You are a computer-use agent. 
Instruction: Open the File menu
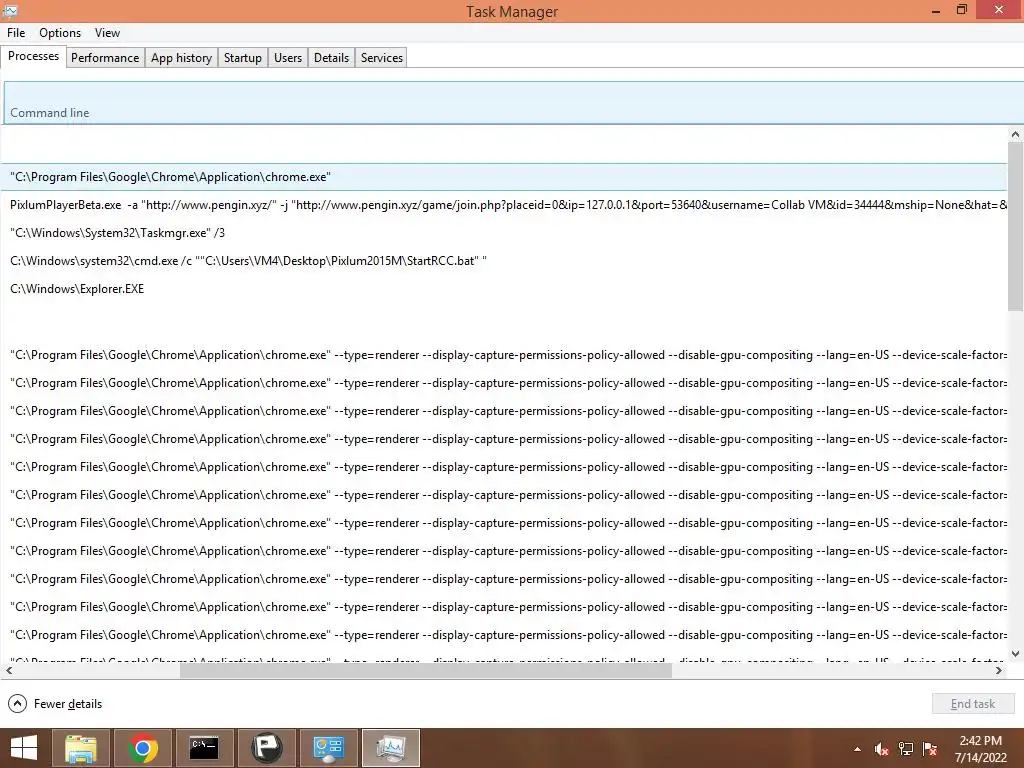(x=16, y=33)
